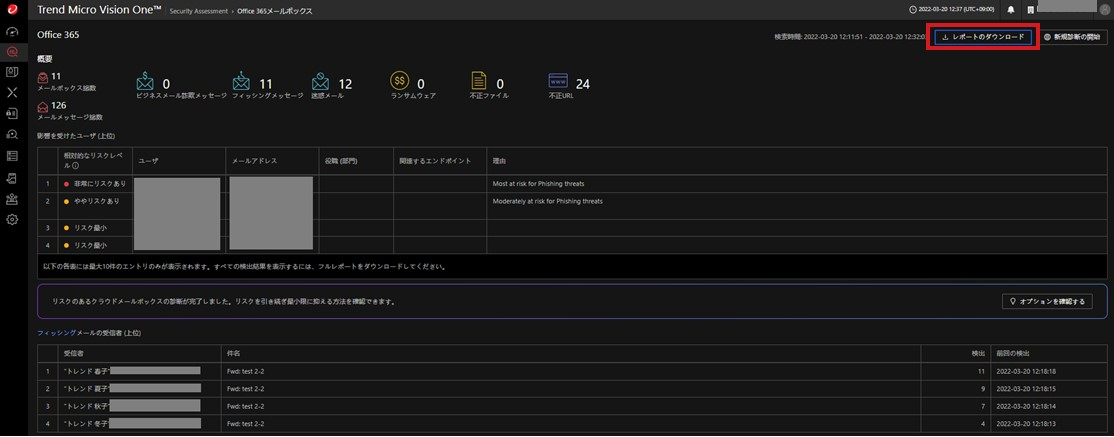Click the フィッシングメッセージ envelope icon
1114x437 pixels.
click(241, 83)
